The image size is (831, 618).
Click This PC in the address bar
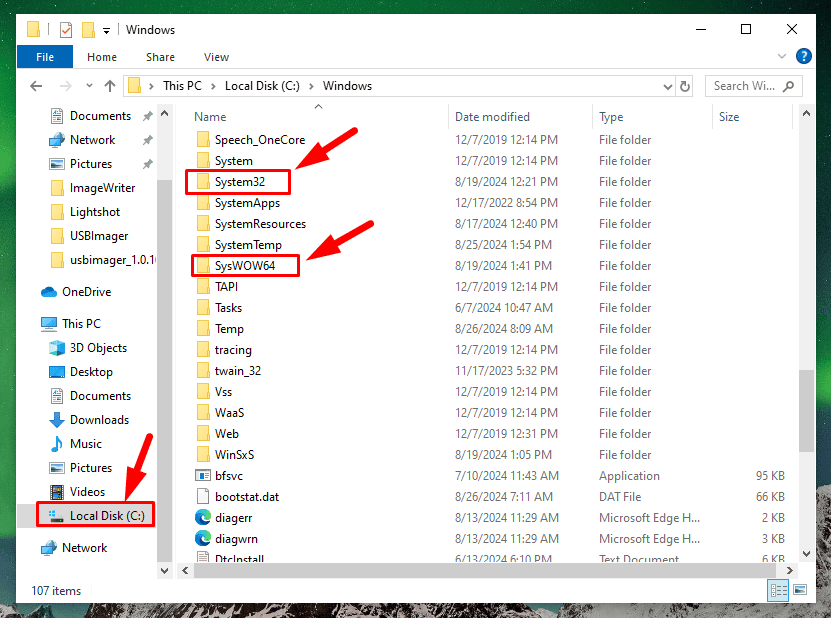click(x=182, y=86)
